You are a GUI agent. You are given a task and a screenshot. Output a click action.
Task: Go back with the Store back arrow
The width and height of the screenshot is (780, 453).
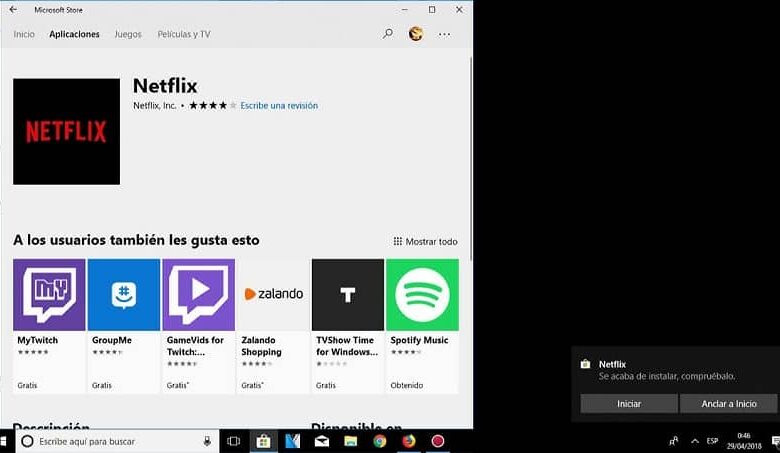(x=13, y=9)
